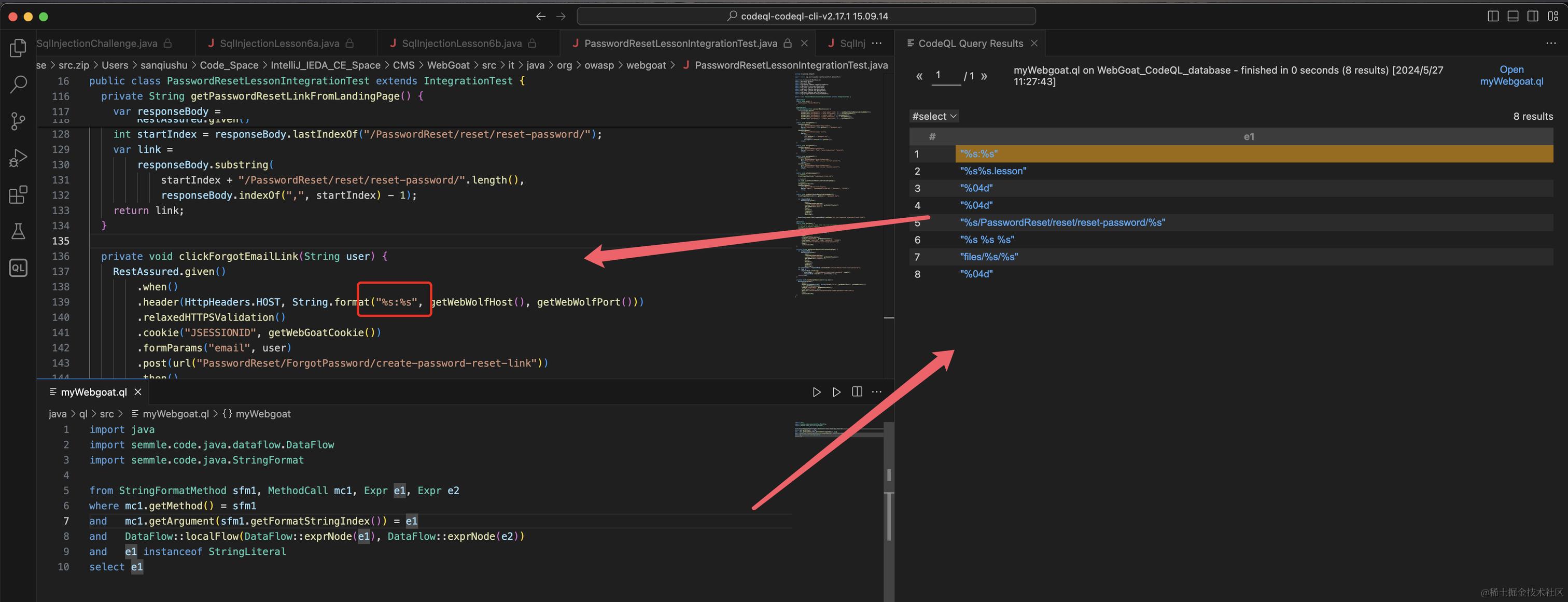1568x602 pixels.
Task: Split the myWebgoat.ql editor
Action: pos(857,392)
